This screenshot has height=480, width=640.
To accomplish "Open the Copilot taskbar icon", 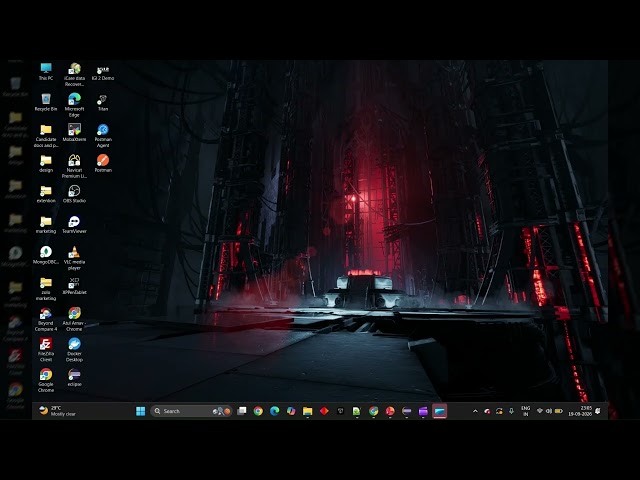I will pyautogui.click(x=291, y=411).
